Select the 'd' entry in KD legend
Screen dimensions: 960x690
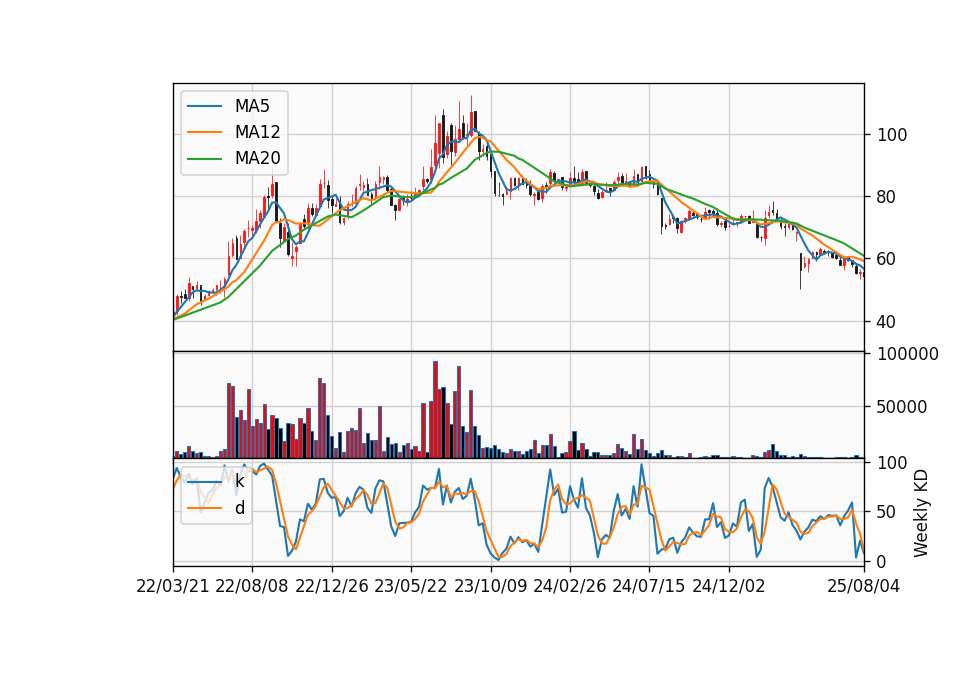click(x=239, y=508)
